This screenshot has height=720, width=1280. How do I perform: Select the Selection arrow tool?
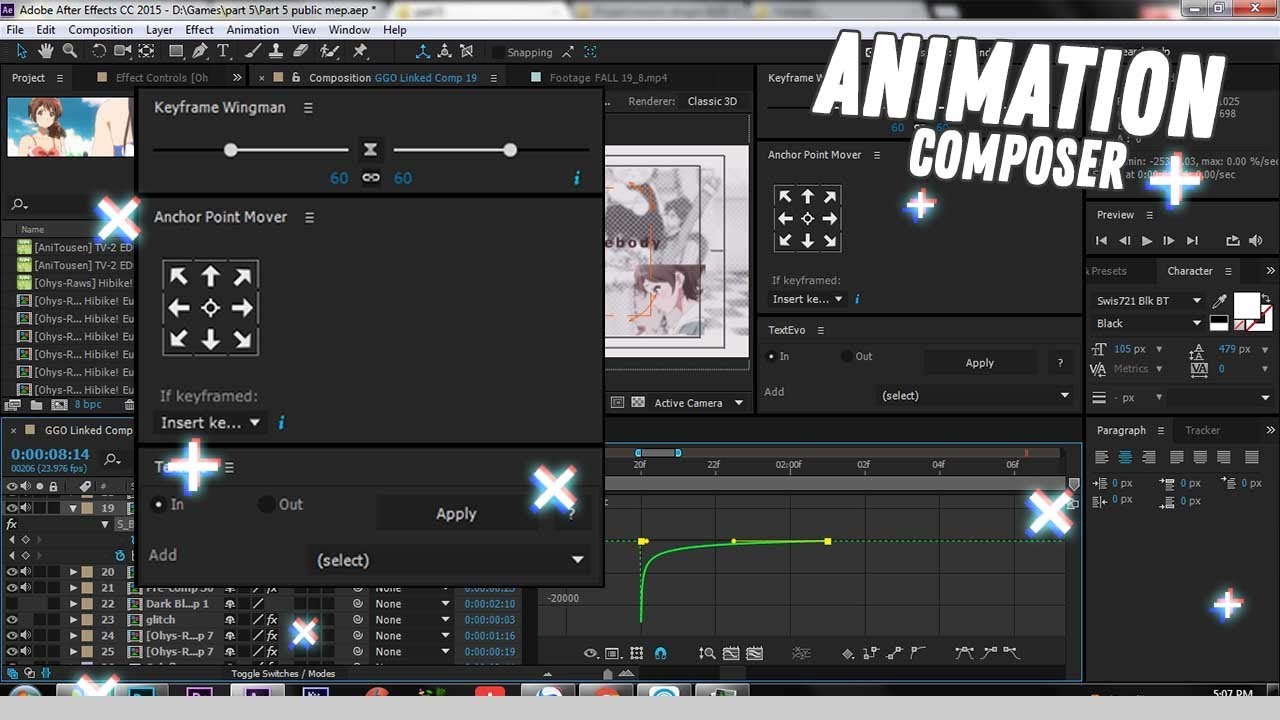pos(22,51)
